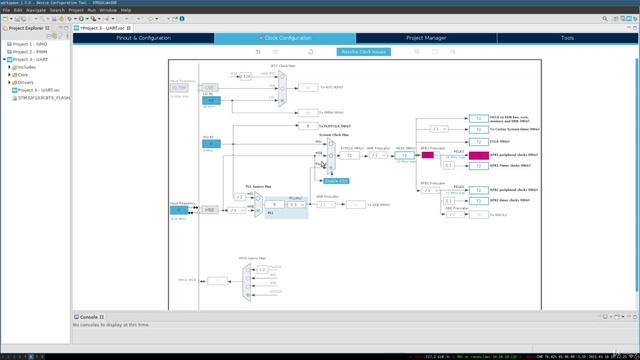640x360 pixels.
Task: Switch to the Tools tab
Action: pyautogui.click(x=567, y=38)
